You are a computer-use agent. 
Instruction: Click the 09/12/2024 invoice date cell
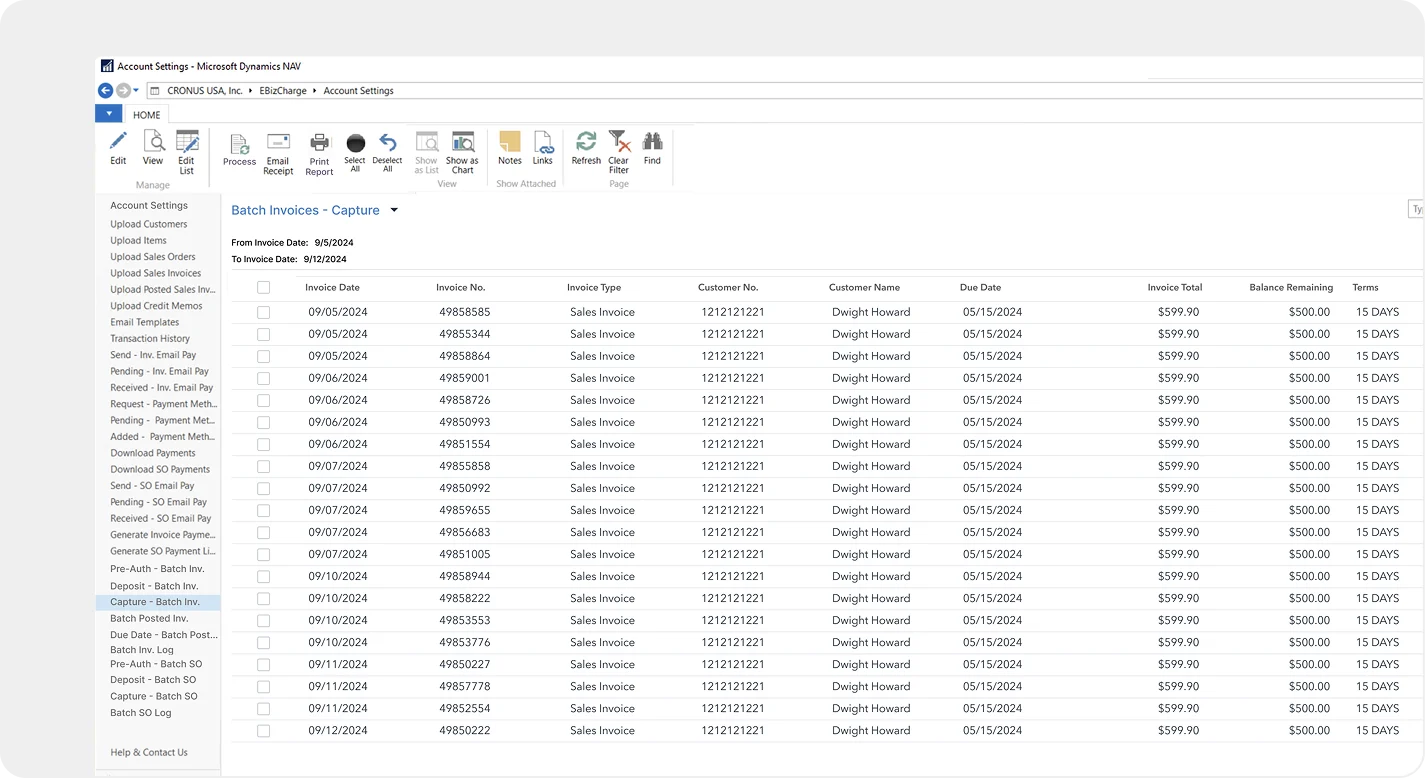click(338, 730)
